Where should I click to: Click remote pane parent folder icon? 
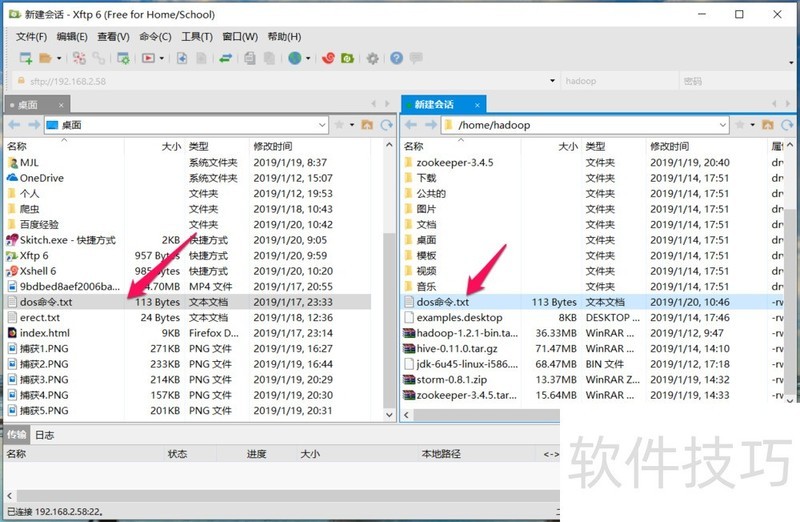[767, 125]
